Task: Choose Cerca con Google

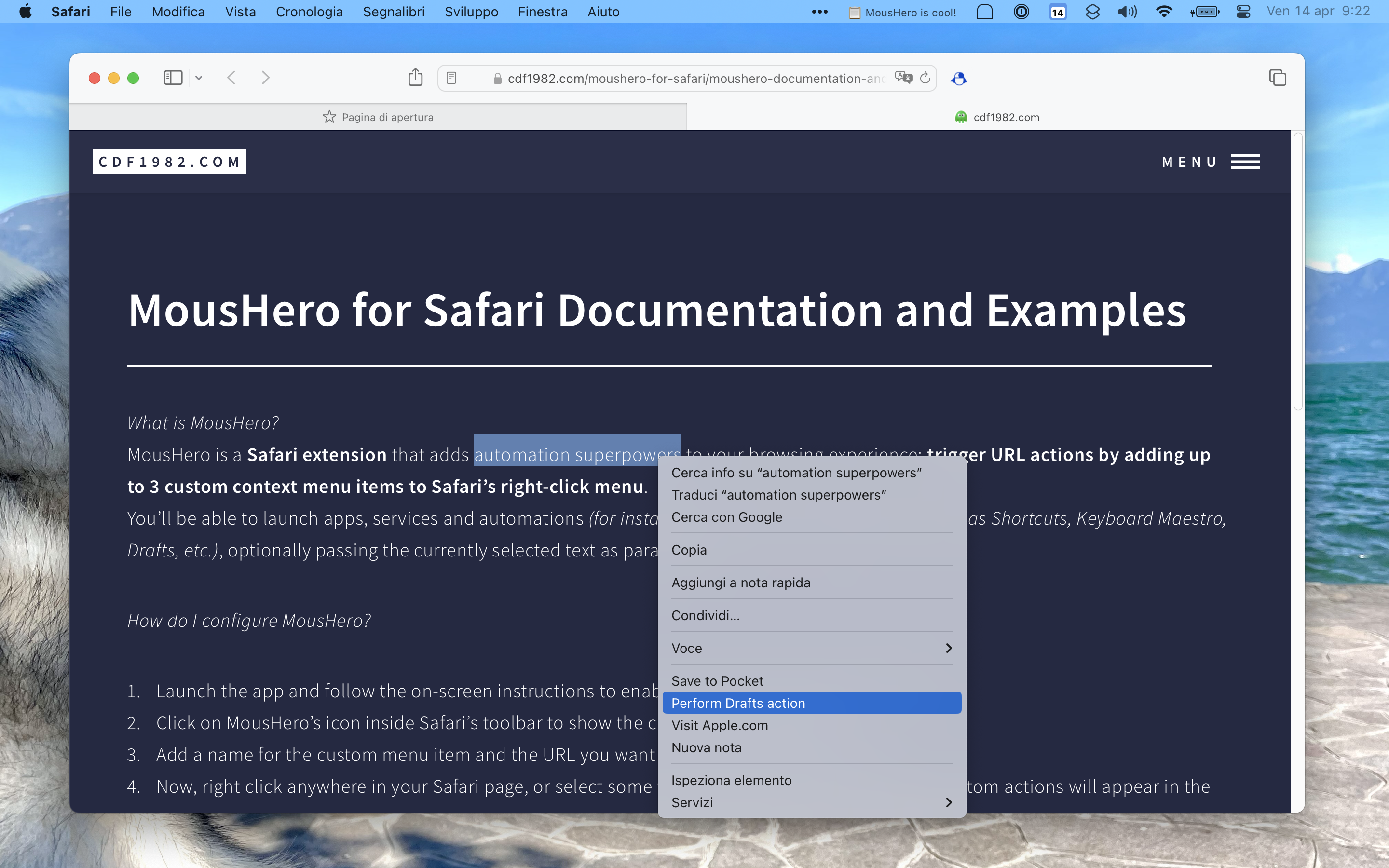Action: [812, 517]
